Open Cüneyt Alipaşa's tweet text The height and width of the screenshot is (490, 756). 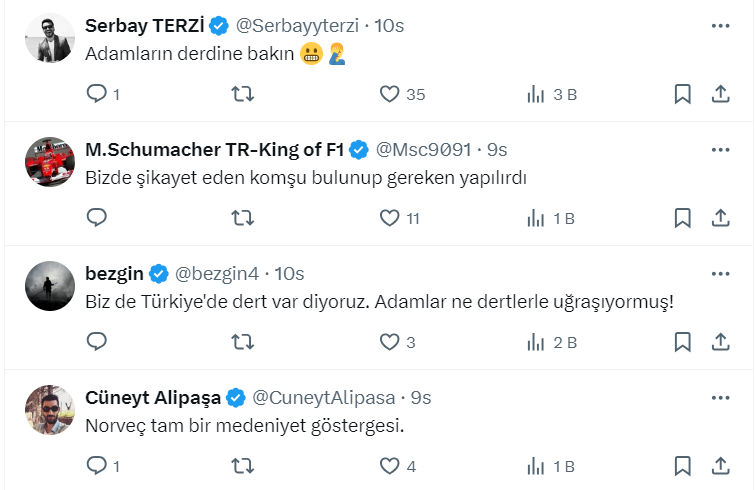click(244, 425)
